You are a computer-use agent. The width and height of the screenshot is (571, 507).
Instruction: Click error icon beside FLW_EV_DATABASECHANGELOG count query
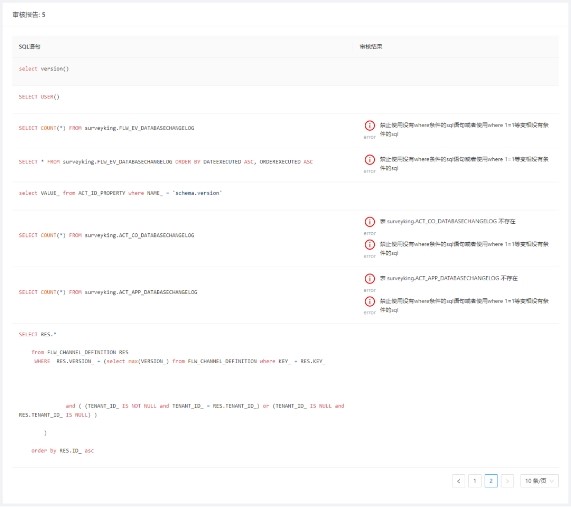[x=370, y=125]
